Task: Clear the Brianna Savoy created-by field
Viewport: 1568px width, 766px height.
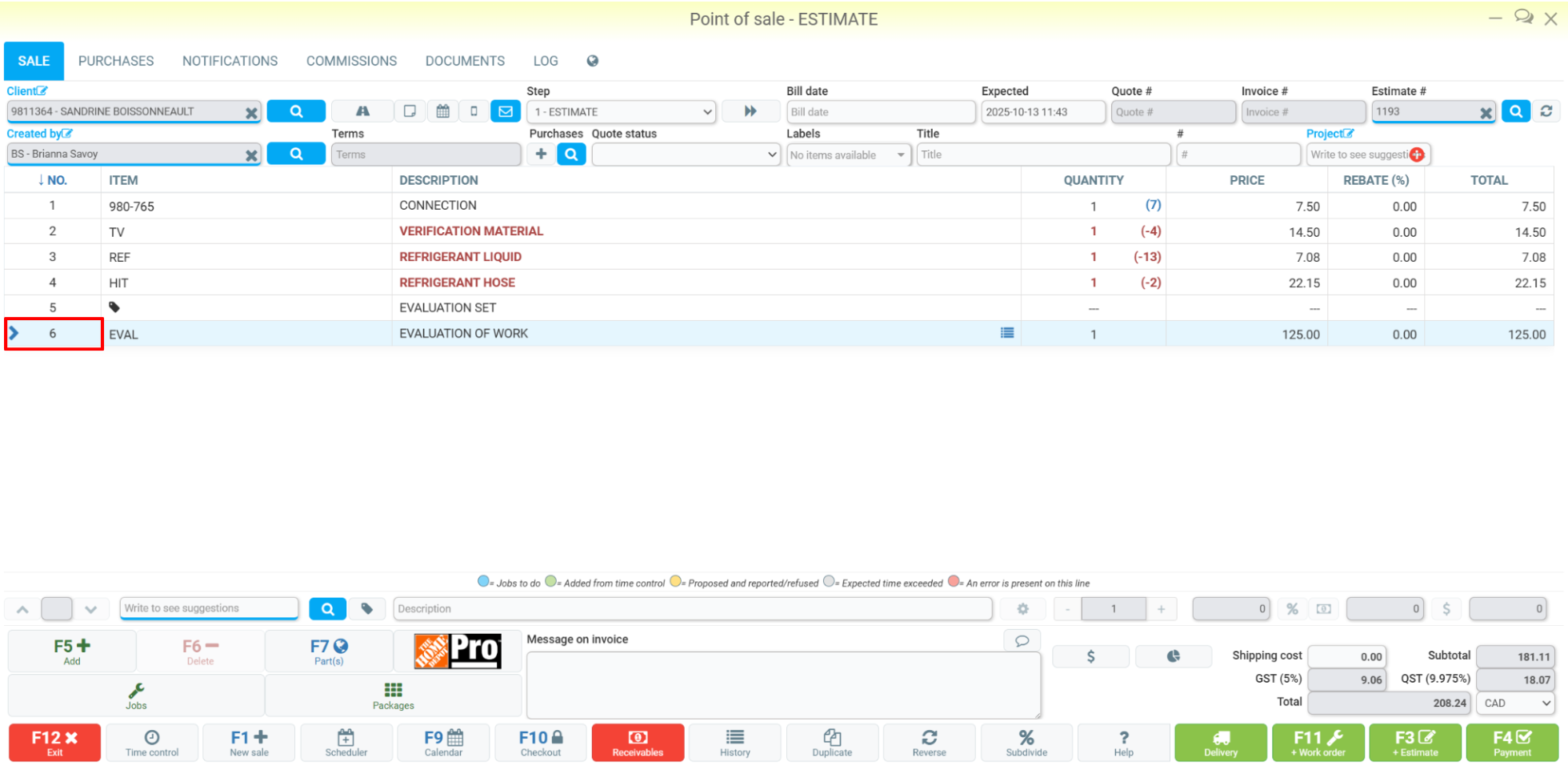Action: [x=251, y=154]
